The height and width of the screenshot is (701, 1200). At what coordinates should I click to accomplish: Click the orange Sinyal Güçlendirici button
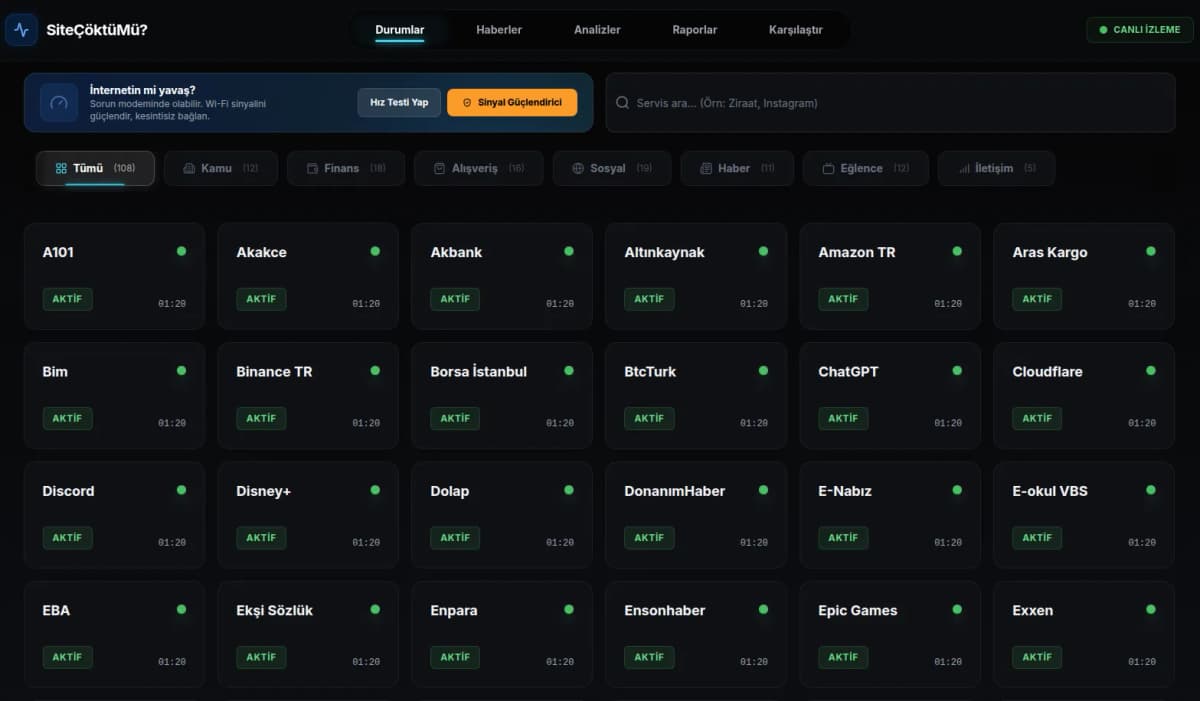(512, 103)
